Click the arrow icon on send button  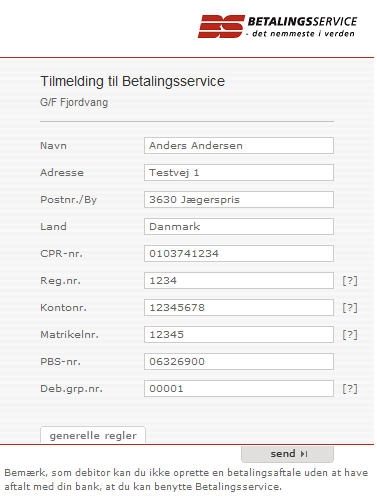304,454
